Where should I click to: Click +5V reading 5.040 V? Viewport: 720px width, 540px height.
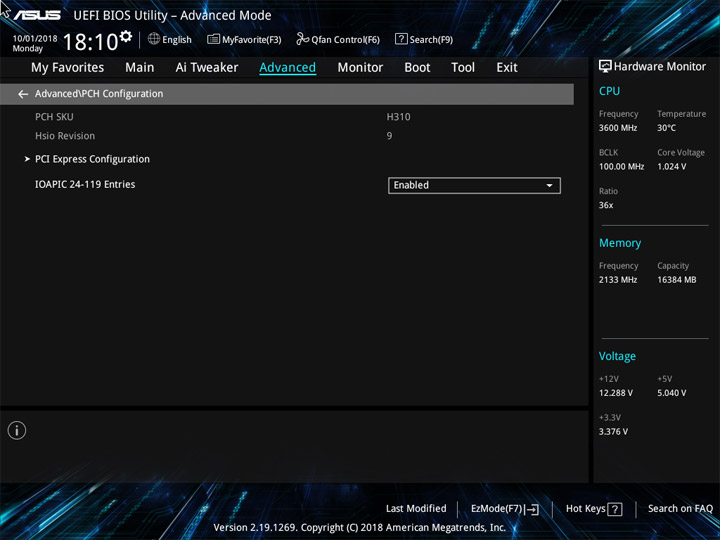pyautogui.click(x=671, y=393)
